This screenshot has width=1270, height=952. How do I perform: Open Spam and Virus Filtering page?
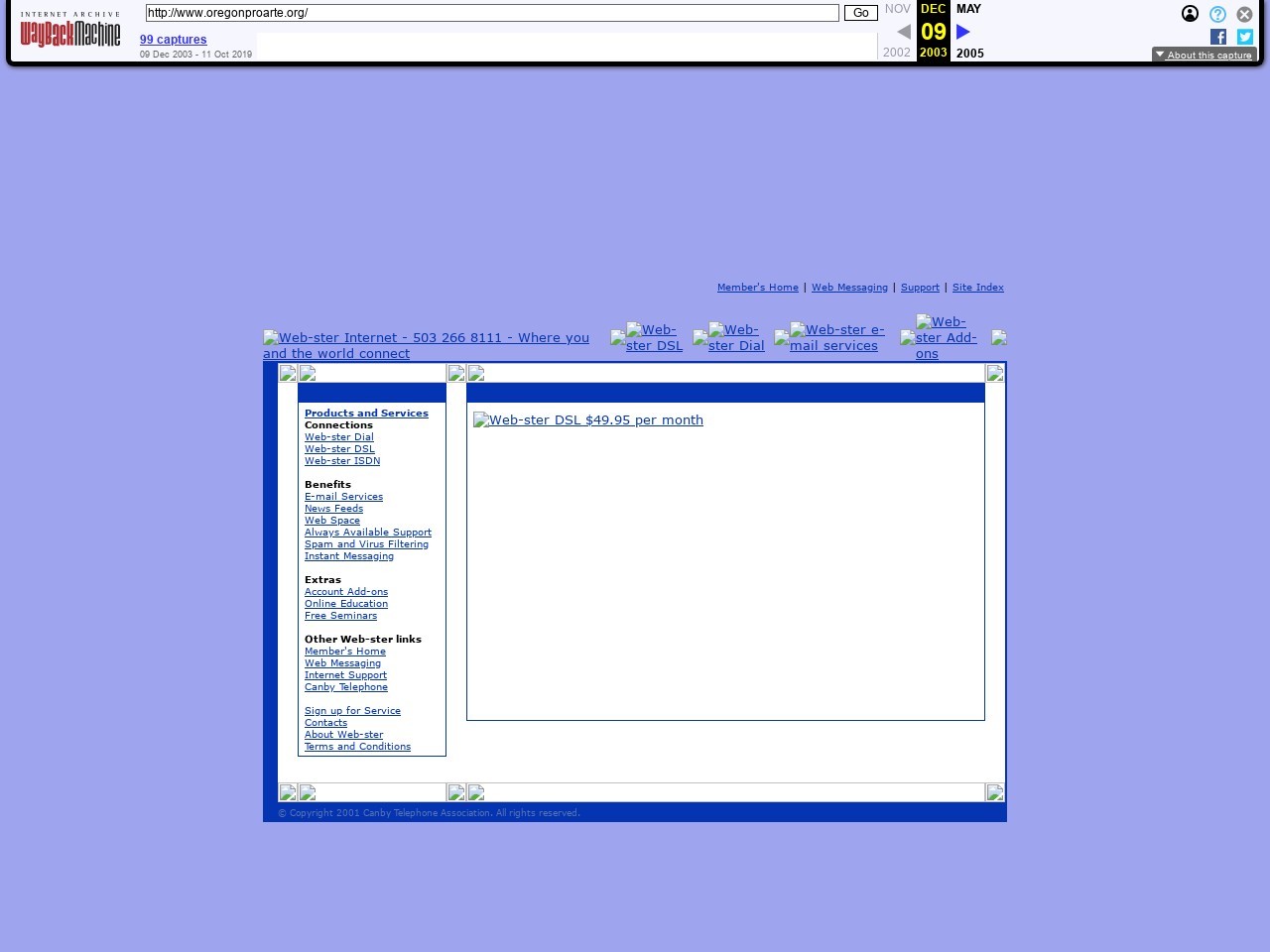click(366, 543)
